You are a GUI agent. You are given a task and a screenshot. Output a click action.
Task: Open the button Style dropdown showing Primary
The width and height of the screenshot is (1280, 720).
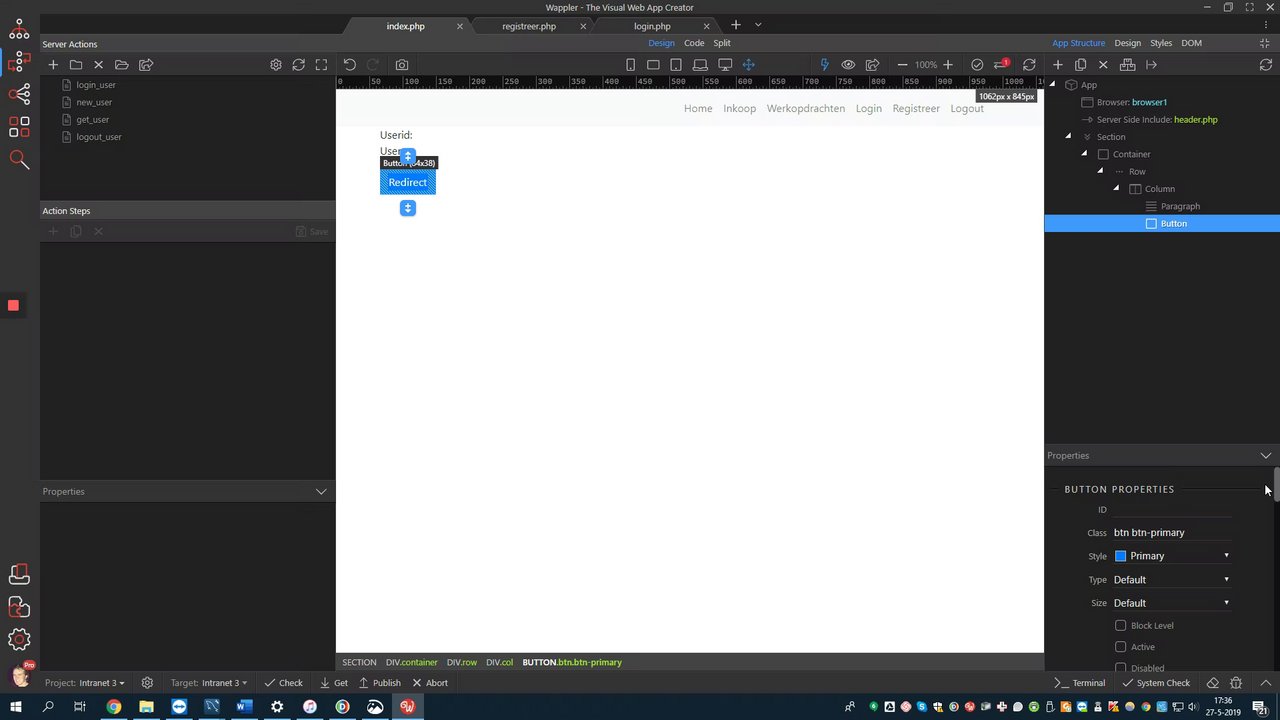(x=1172, y=556)
